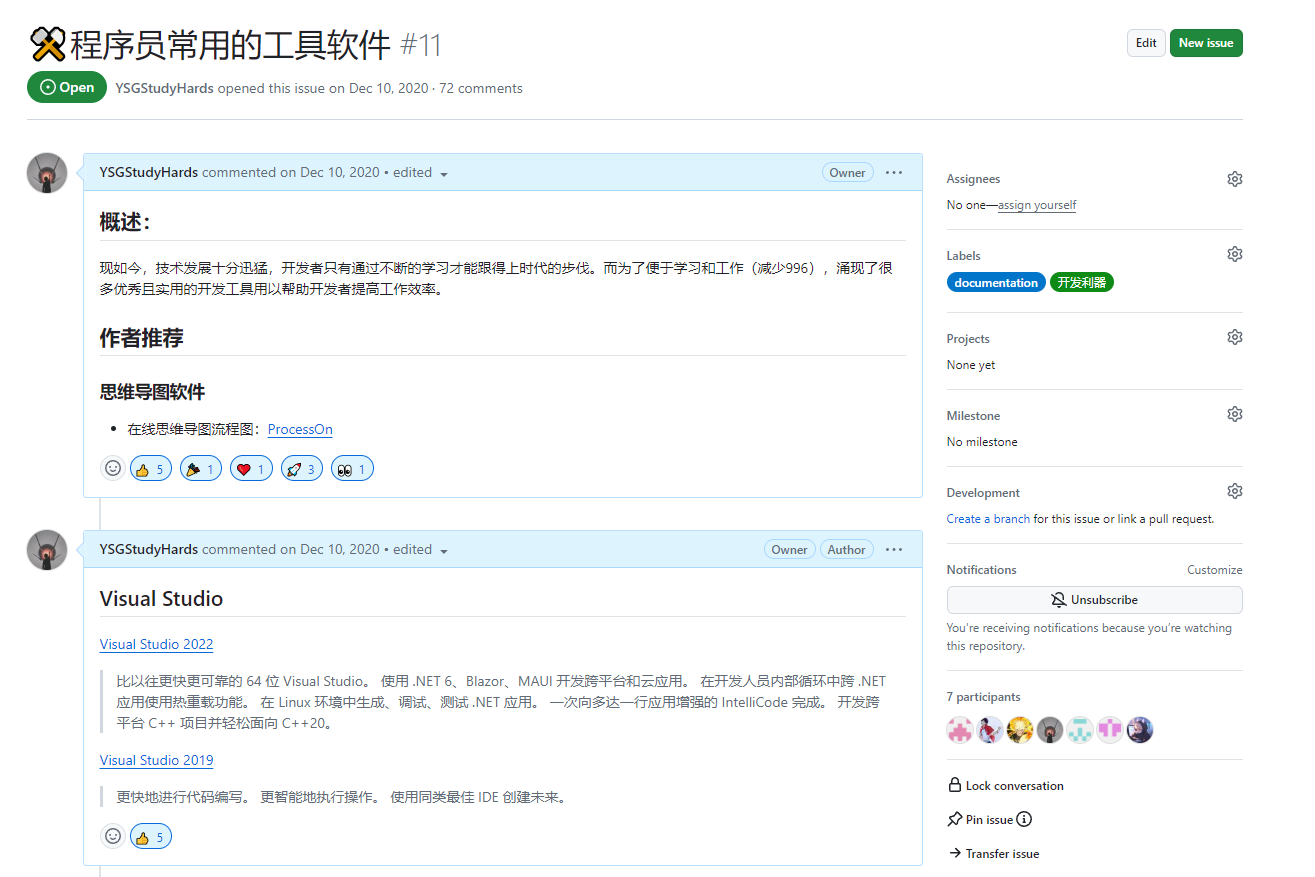Click YSGStudyHards author name in the issue header
Image resolution: width=1315 pixels, height=877 pixels.
(164, 88)
